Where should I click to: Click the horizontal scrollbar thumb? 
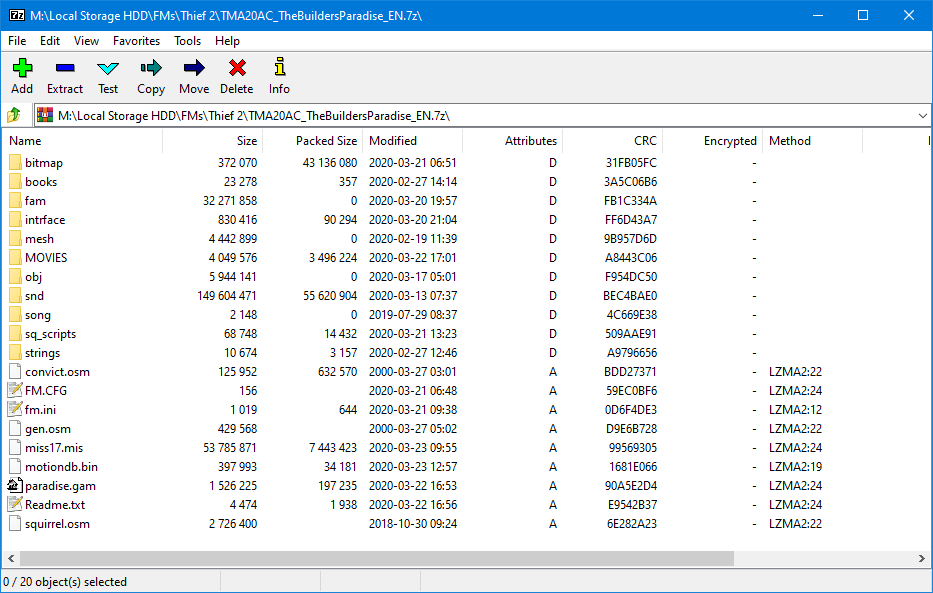tap(377, 559)
